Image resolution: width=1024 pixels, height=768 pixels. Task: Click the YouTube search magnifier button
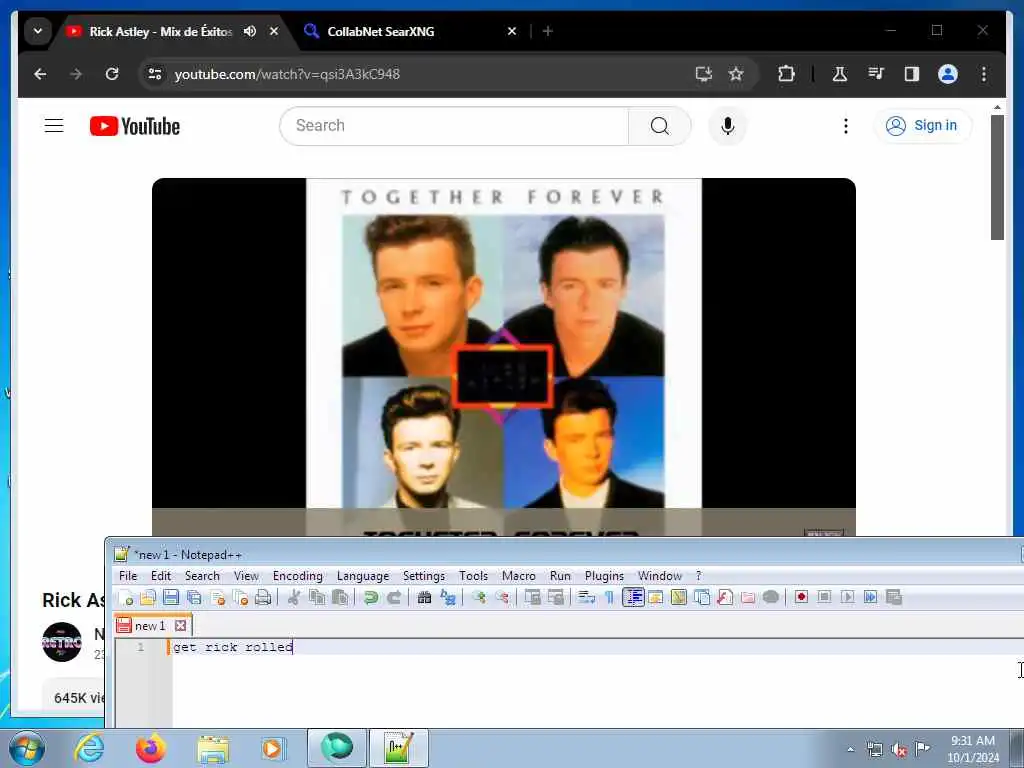[x=660, y=126]
